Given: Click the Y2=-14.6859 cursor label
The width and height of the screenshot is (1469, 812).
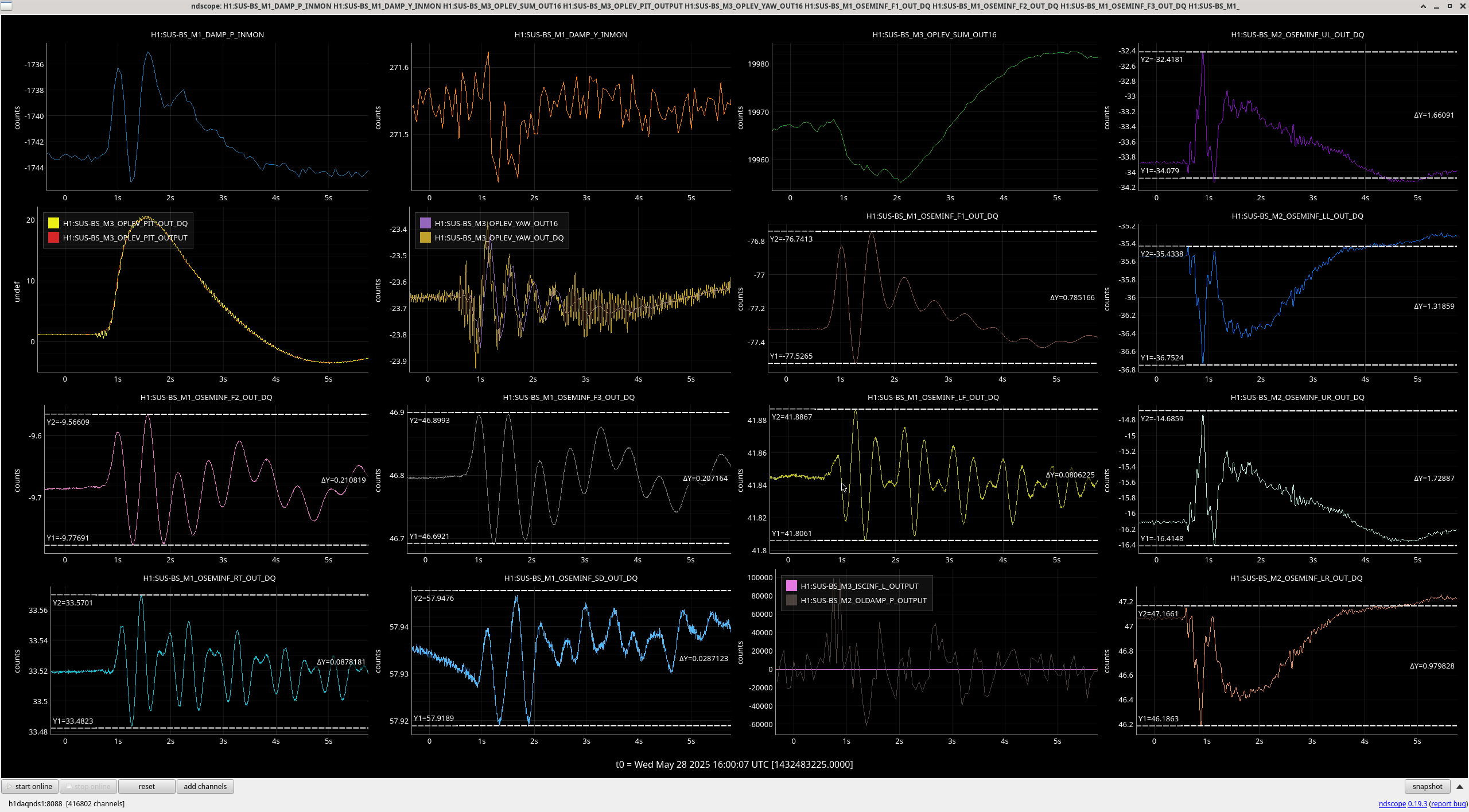Looking at the screenshot, I should 1162,418.
